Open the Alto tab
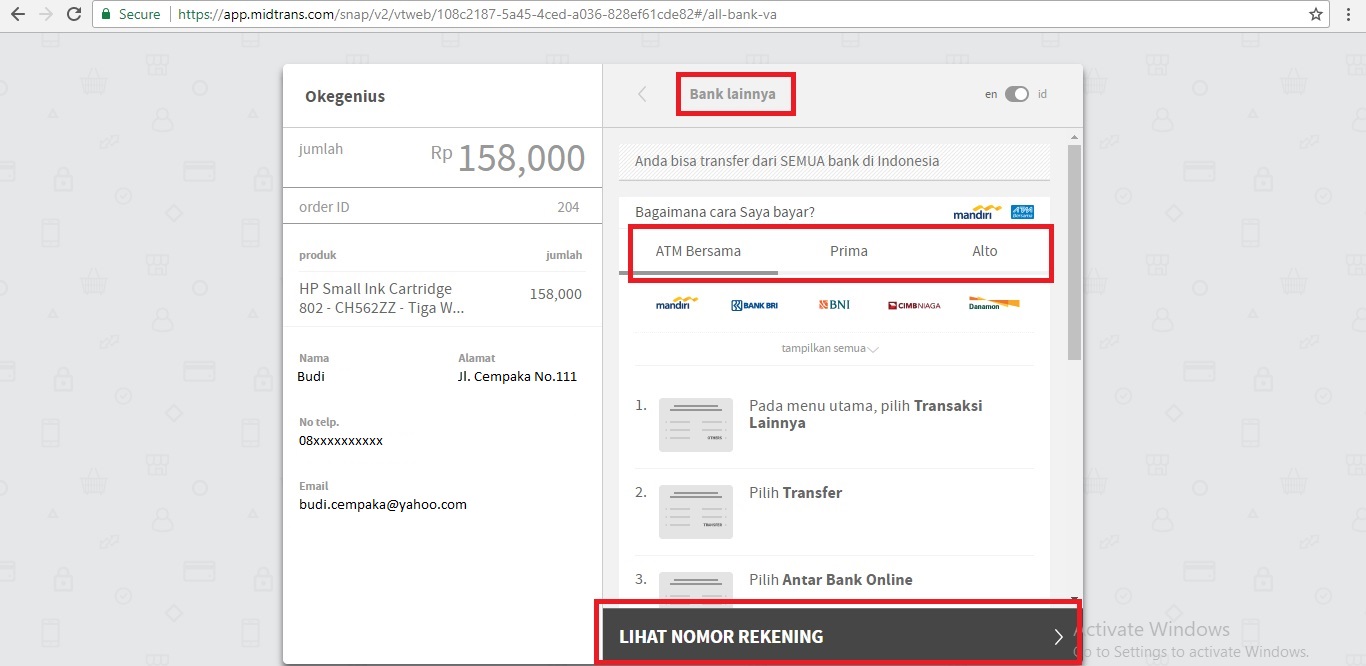Image resolution: width=1366 pixels, height=666 pixels. [x=984, y=251]
